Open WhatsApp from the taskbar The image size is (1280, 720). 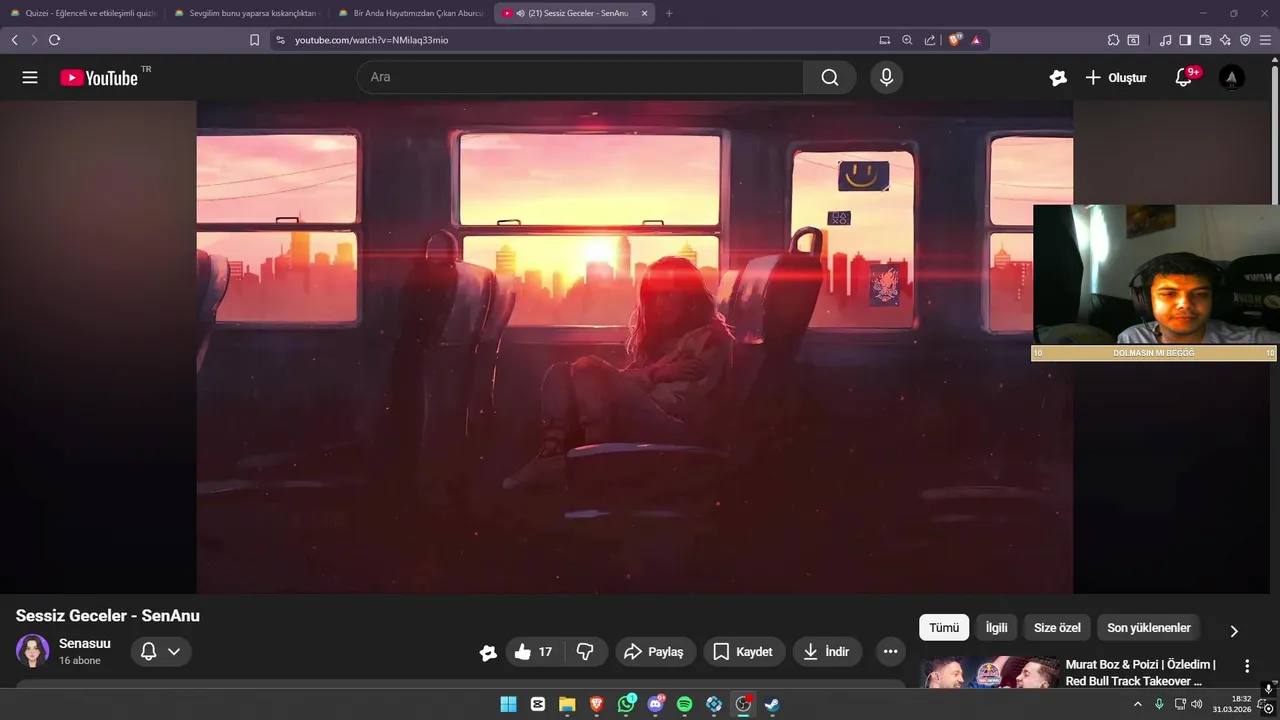(x=626, y=704)
